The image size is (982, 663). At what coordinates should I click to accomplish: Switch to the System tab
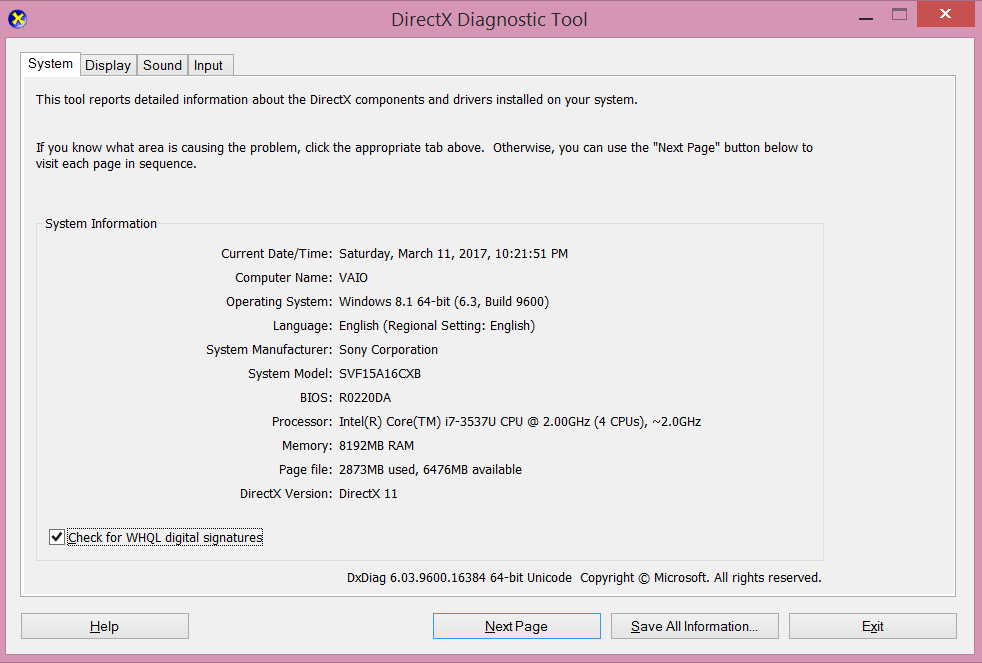pyautogui.click(x=50, y=64)
